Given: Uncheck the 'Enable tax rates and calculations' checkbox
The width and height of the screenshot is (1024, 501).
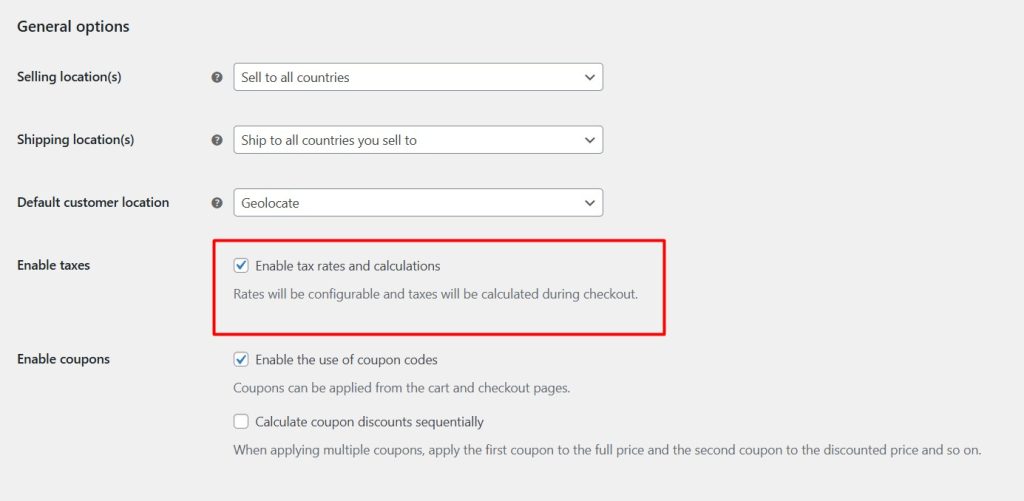Looking at the screenshot, I should coord(241,266).
